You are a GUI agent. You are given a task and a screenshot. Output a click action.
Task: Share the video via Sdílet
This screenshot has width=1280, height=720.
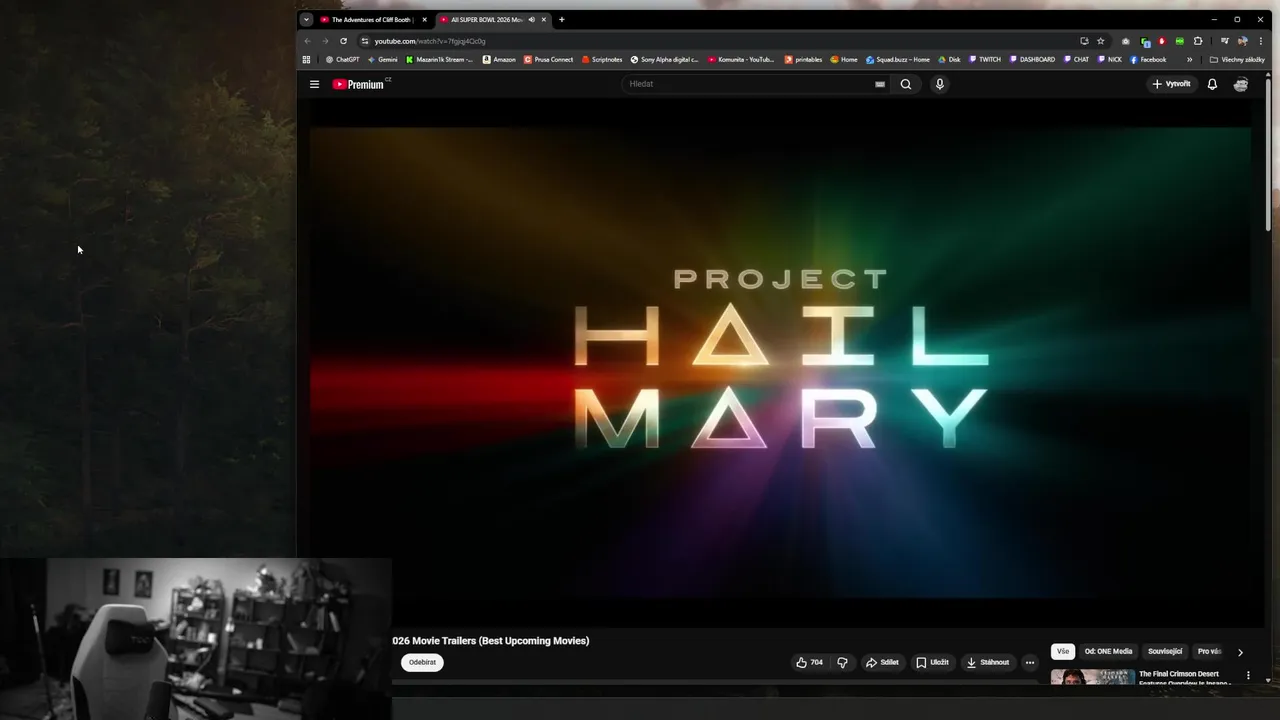(x=882, y=662)
